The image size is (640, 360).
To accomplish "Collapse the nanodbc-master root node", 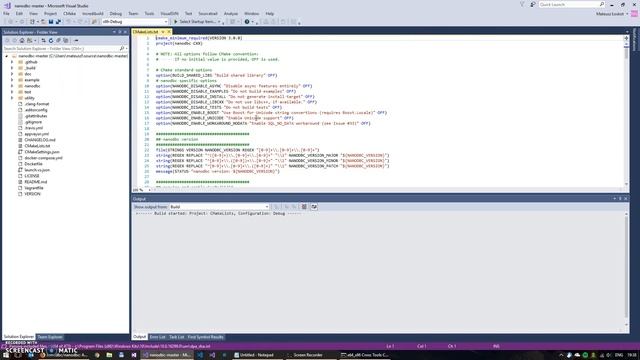I will [7, 56].
